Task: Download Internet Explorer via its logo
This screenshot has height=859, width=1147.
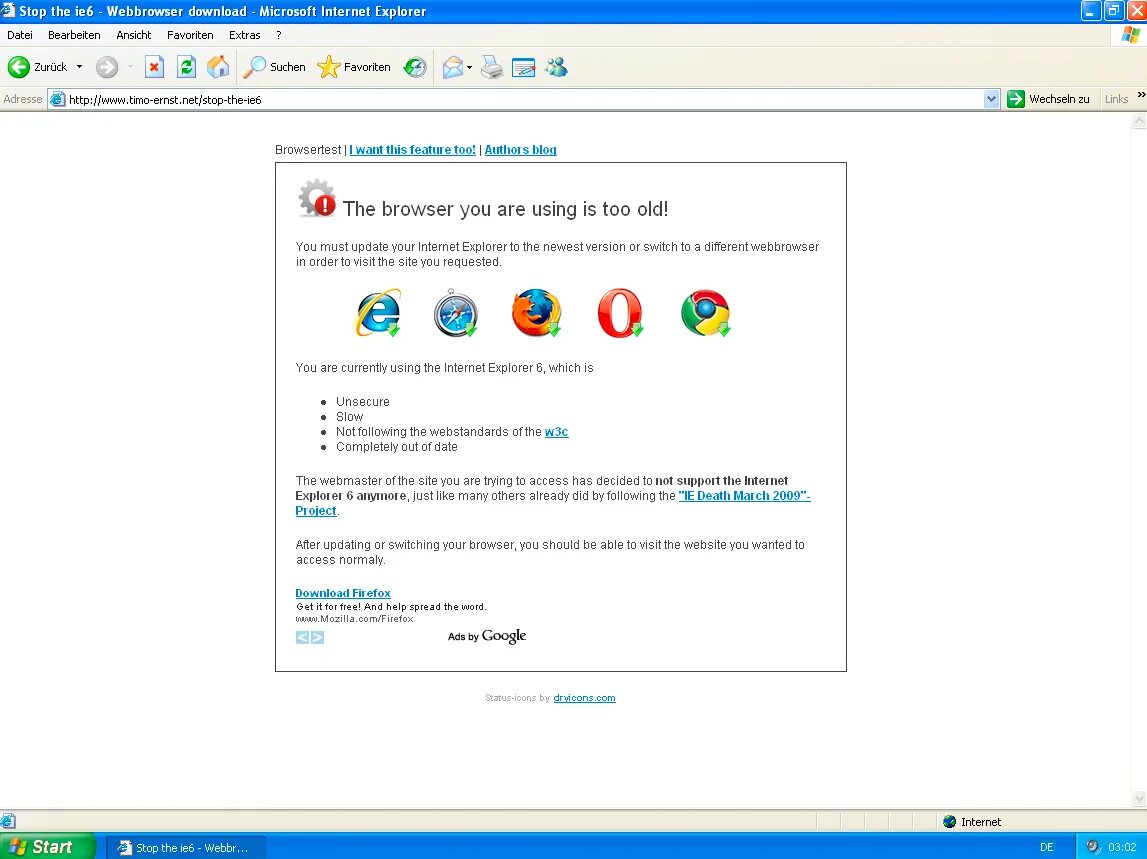Action: (379, 313)
